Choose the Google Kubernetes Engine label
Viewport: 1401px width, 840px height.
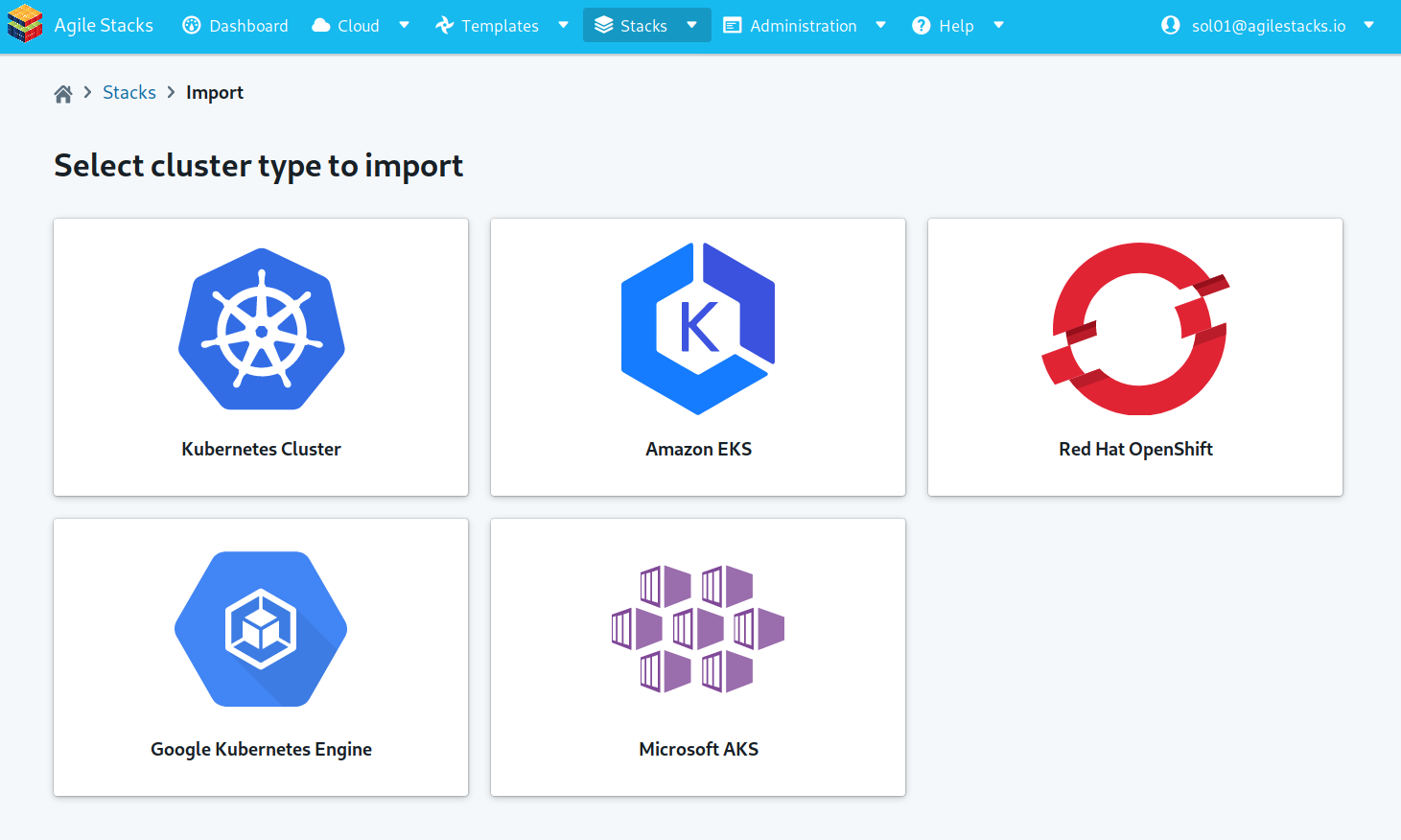click(261, 749)
